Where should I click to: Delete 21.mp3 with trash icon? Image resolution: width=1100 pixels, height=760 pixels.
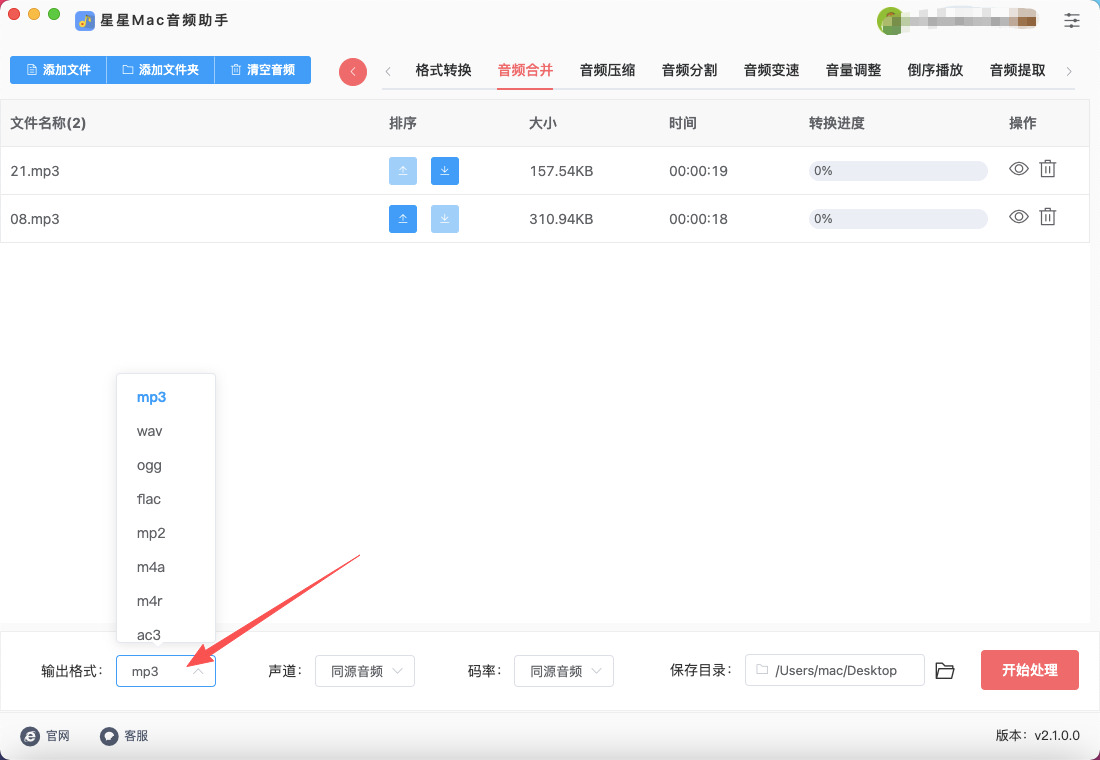1047,169
